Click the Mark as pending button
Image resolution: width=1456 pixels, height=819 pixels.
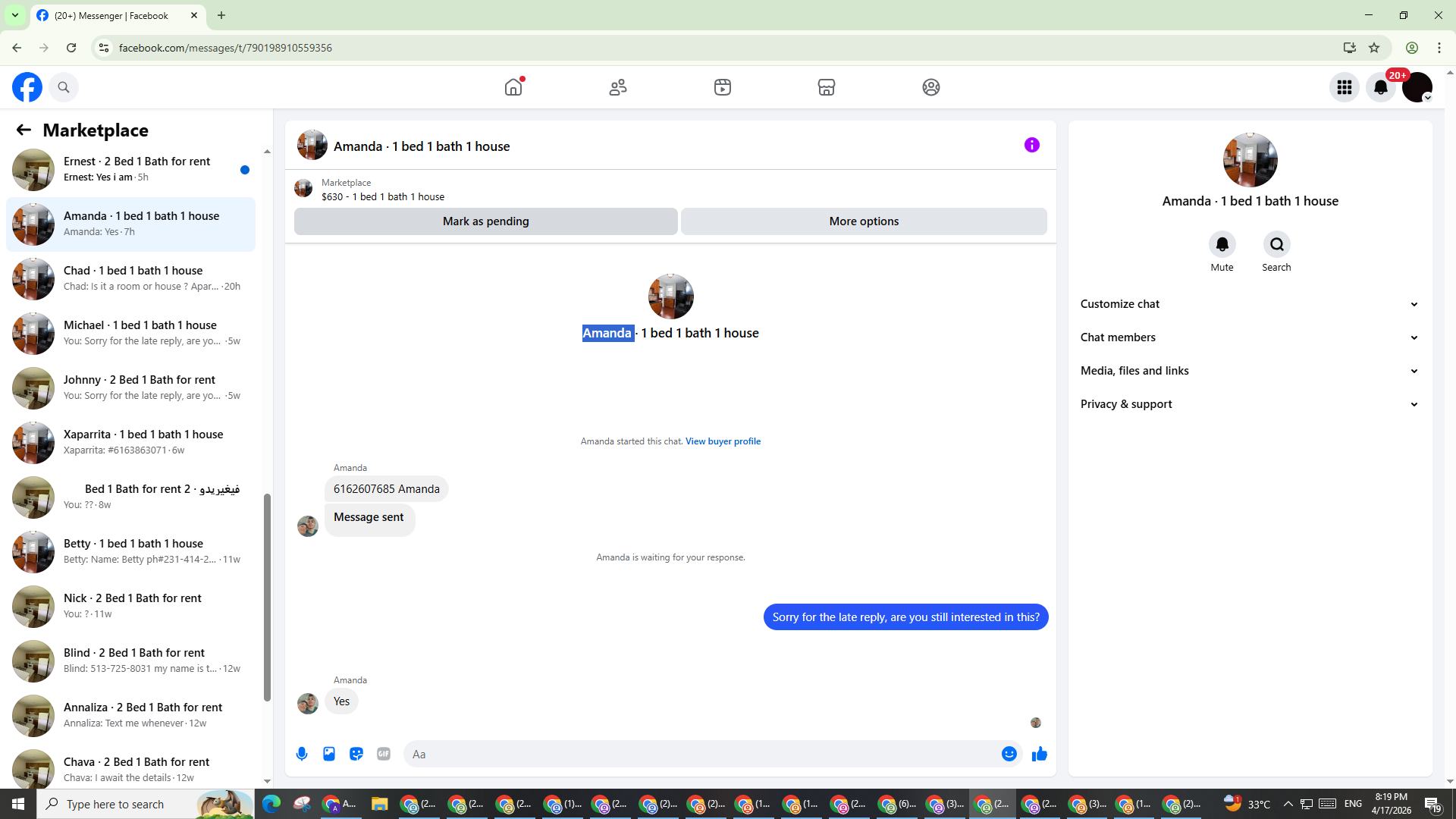pos(485,221)
